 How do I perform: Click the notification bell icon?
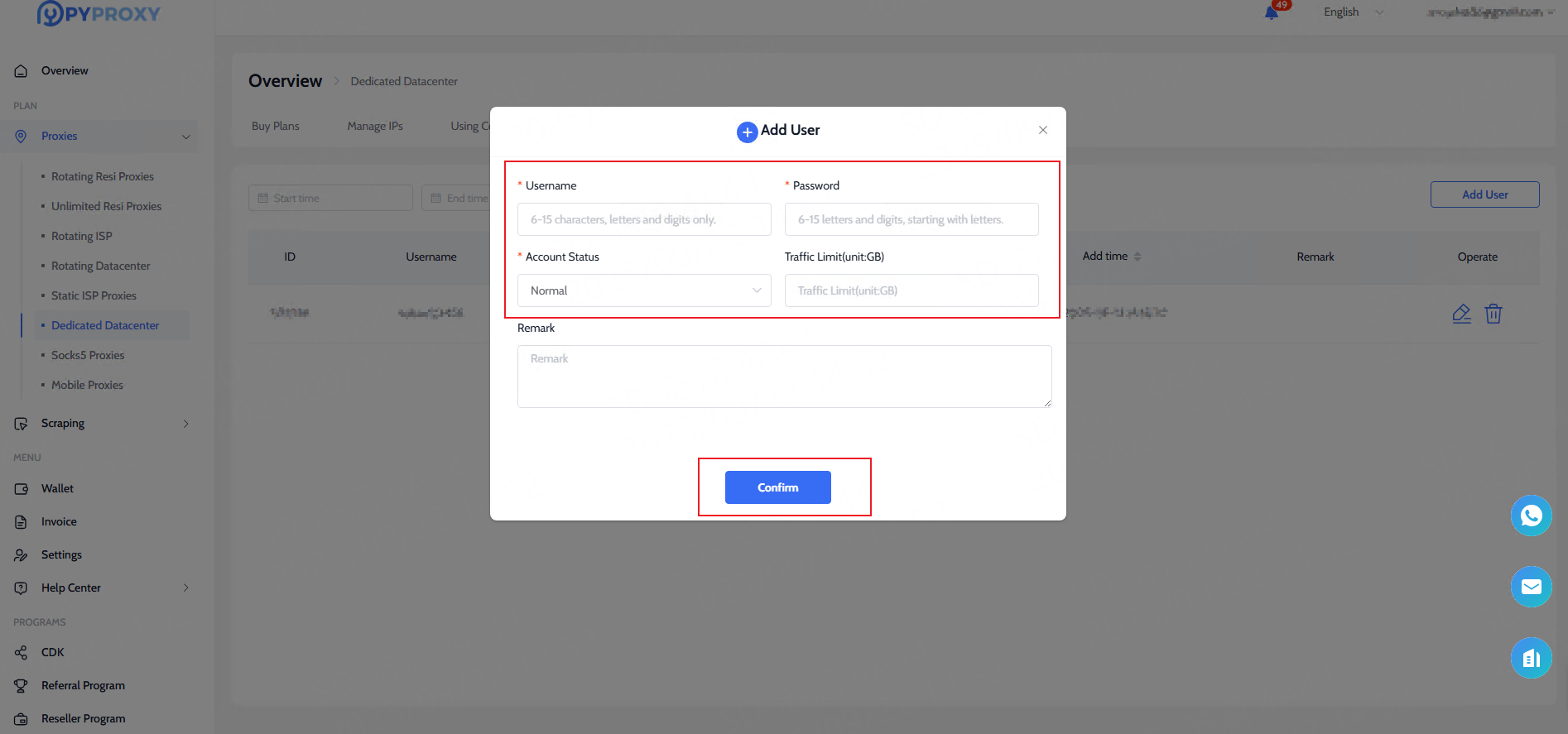(x=1272, y=12)
